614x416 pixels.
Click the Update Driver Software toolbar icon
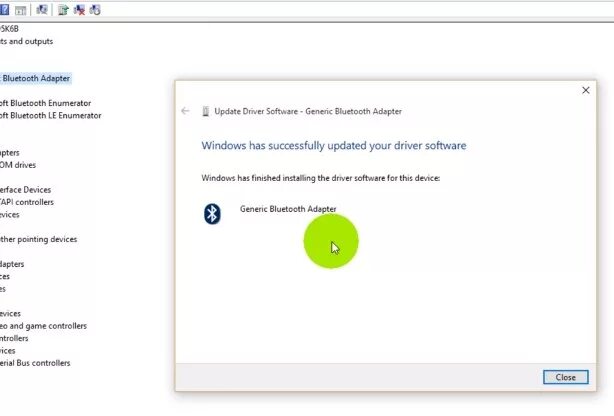[x=63, y=10]
